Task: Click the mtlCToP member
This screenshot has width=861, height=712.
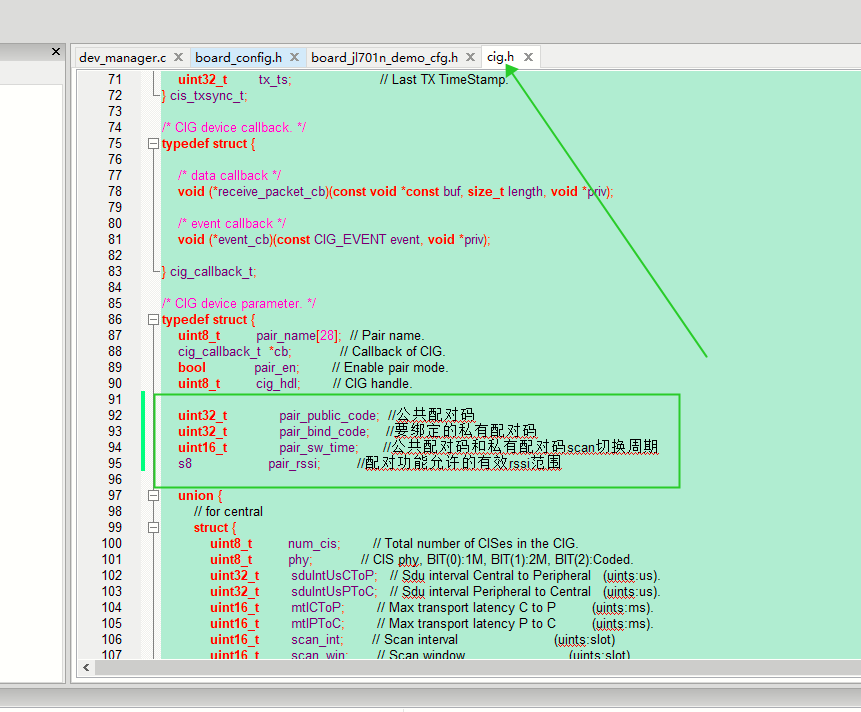Action: pos(317,608)
